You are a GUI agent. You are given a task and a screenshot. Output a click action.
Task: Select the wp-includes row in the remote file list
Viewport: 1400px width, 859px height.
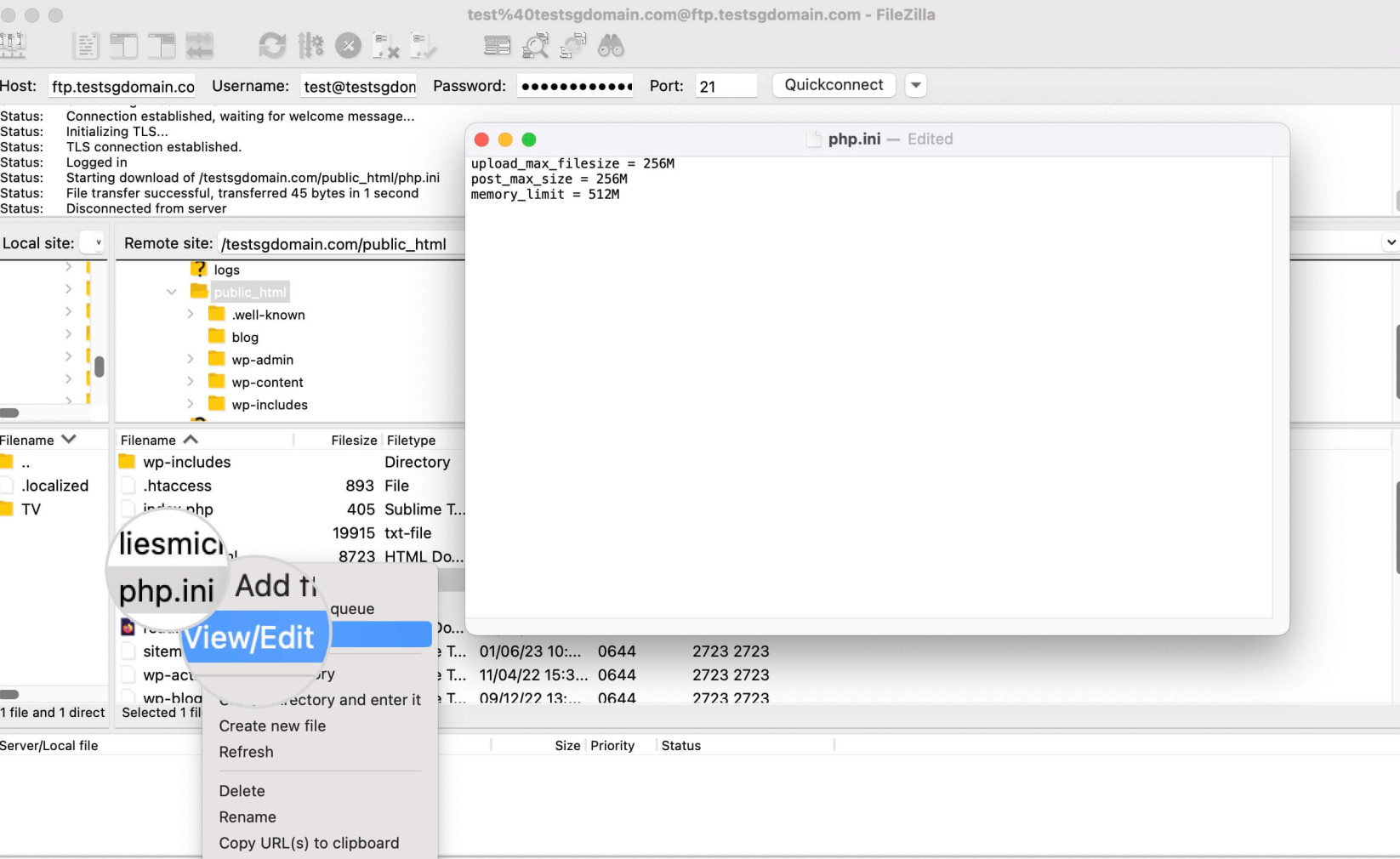[291, 462]
